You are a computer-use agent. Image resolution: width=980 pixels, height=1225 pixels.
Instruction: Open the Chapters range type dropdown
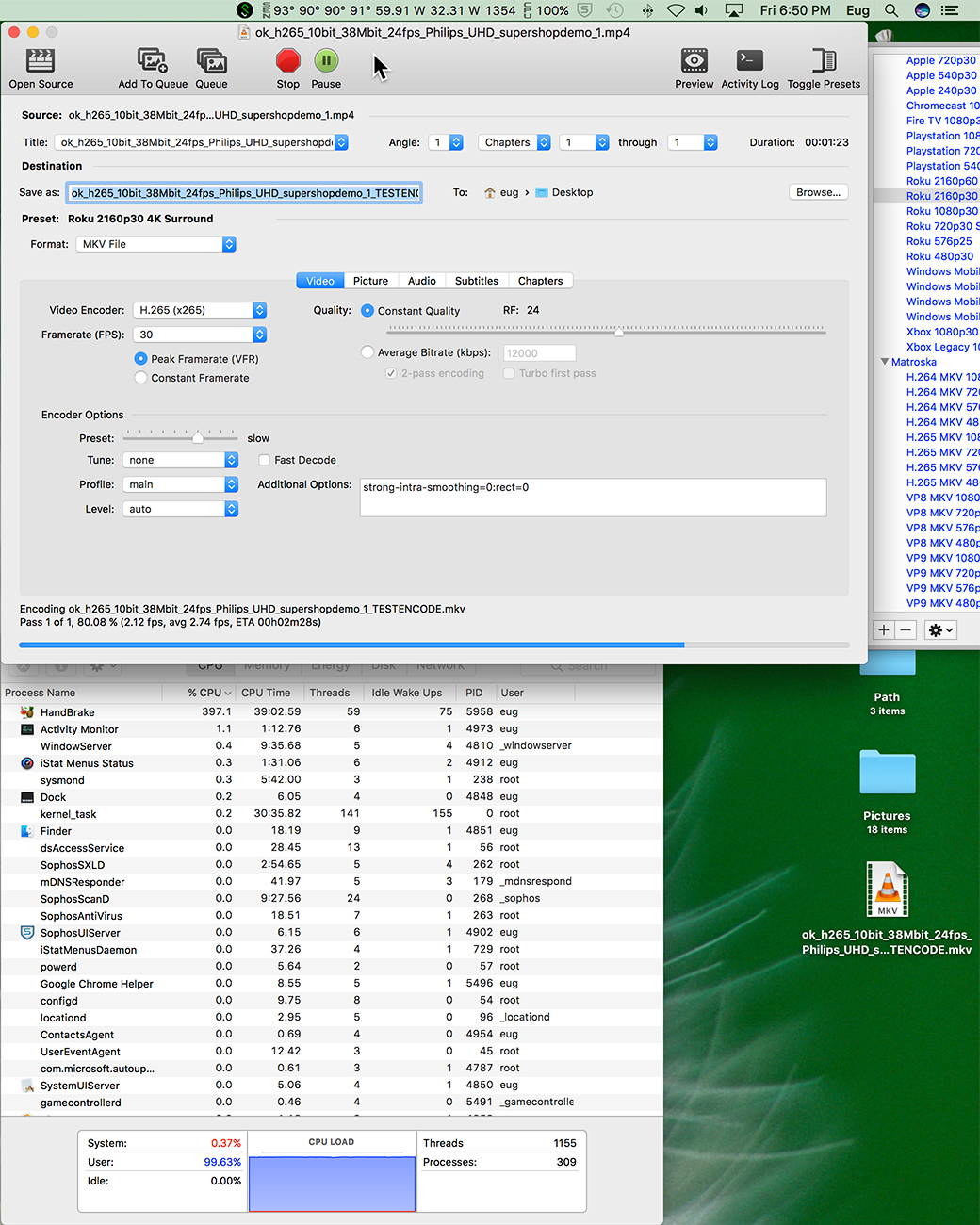(514, 142)
